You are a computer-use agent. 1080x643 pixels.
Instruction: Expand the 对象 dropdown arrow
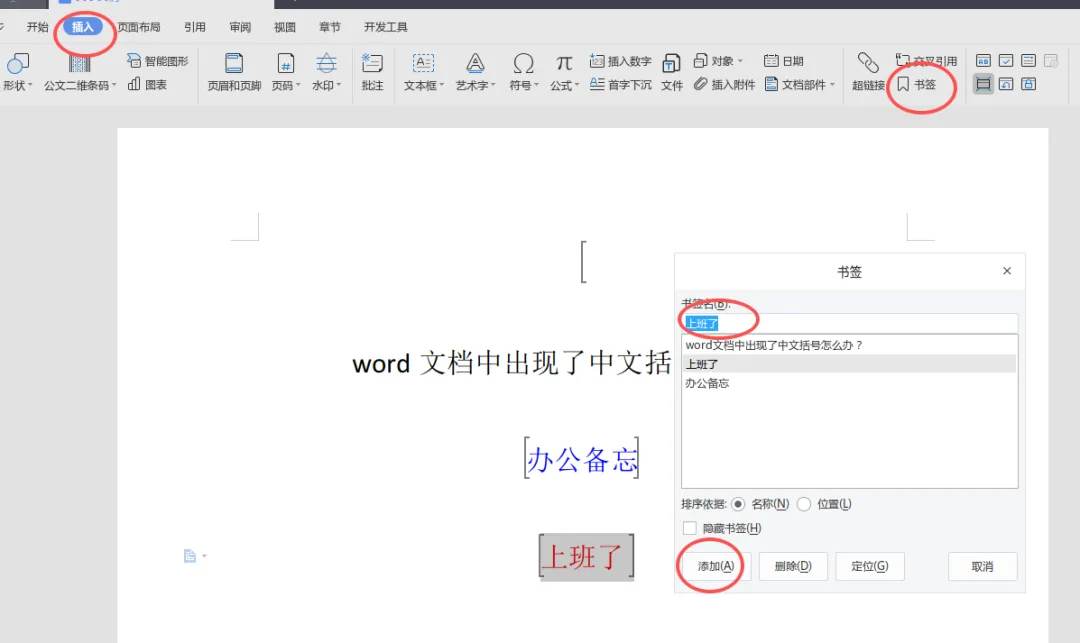coord(740,61)
